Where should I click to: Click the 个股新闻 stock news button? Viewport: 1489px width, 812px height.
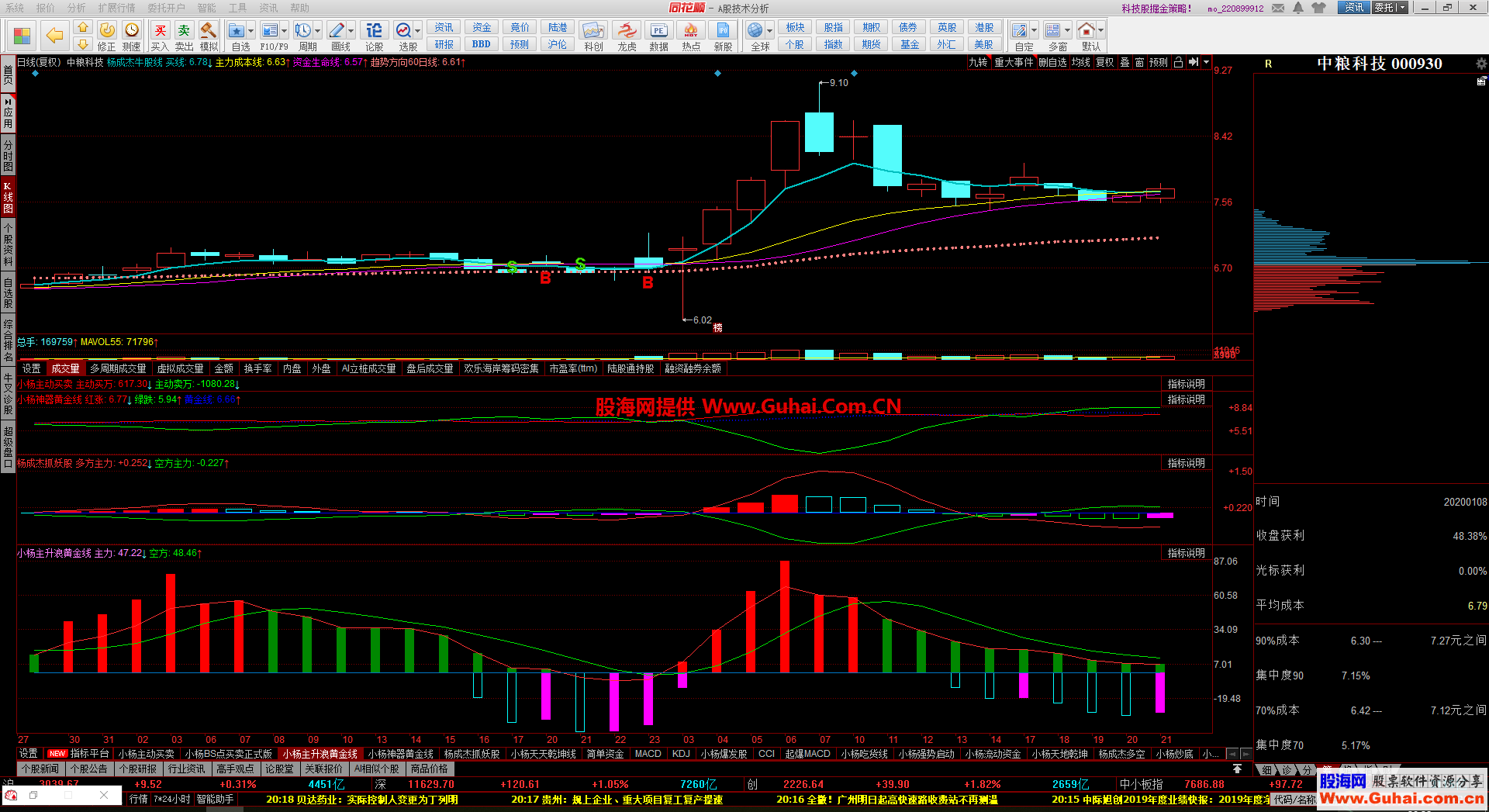40,769
